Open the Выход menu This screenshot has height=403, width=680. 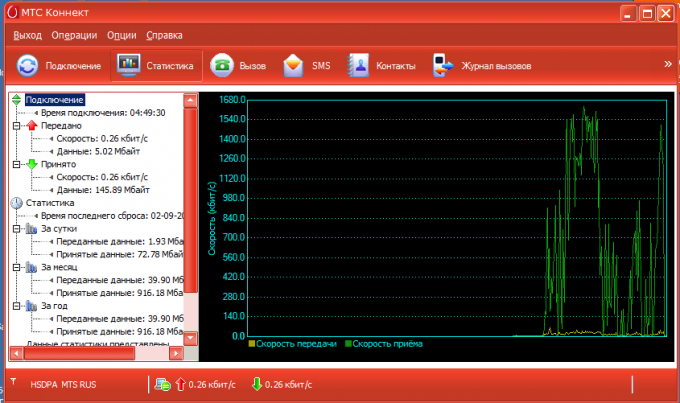coord(27,36)
